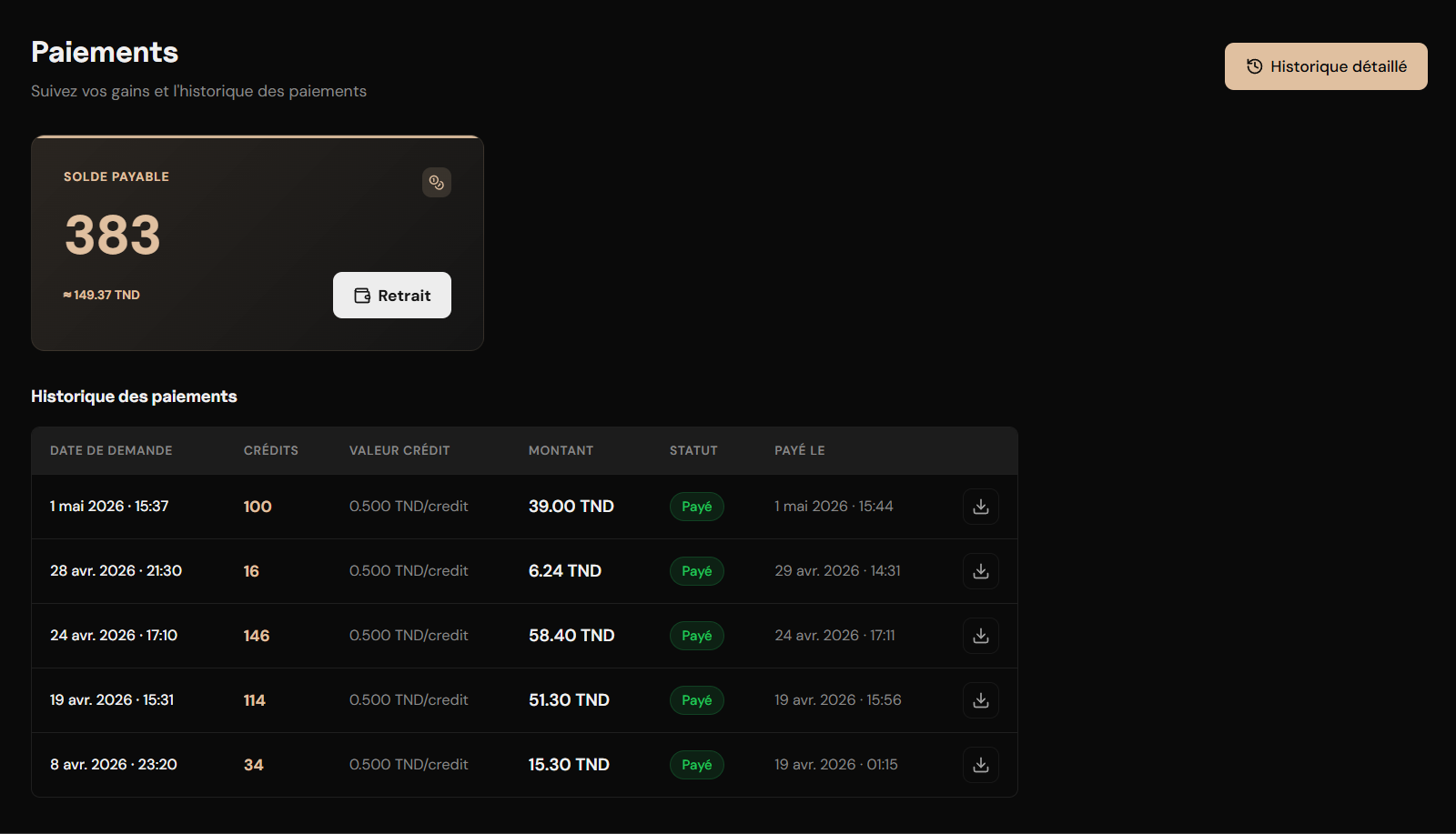Download receipt for 24 avr. 2026 payment

tap(981, 636)
